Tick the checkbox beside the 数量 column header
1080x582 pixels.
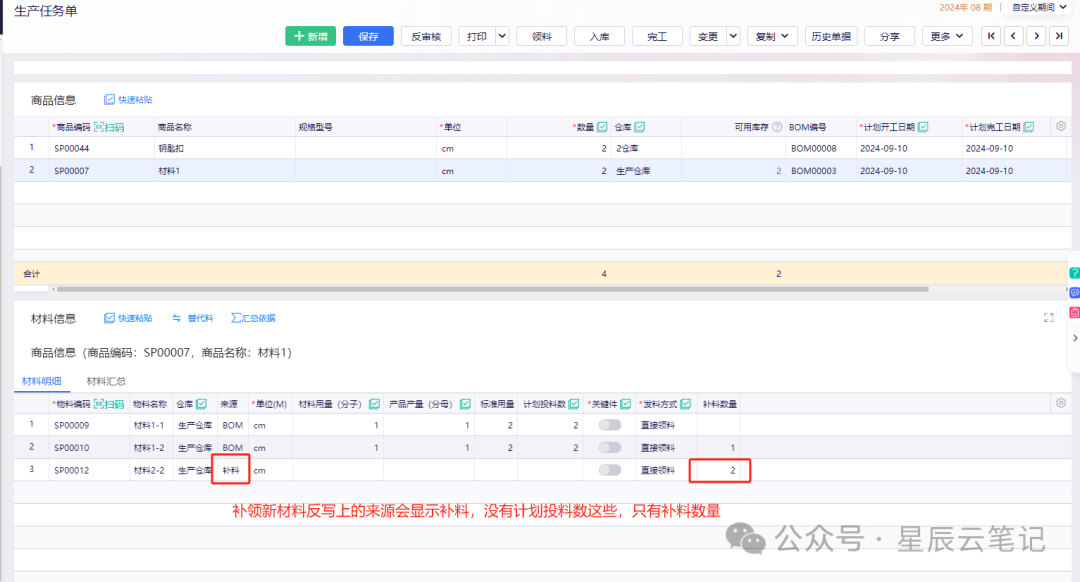coord(603,127)
